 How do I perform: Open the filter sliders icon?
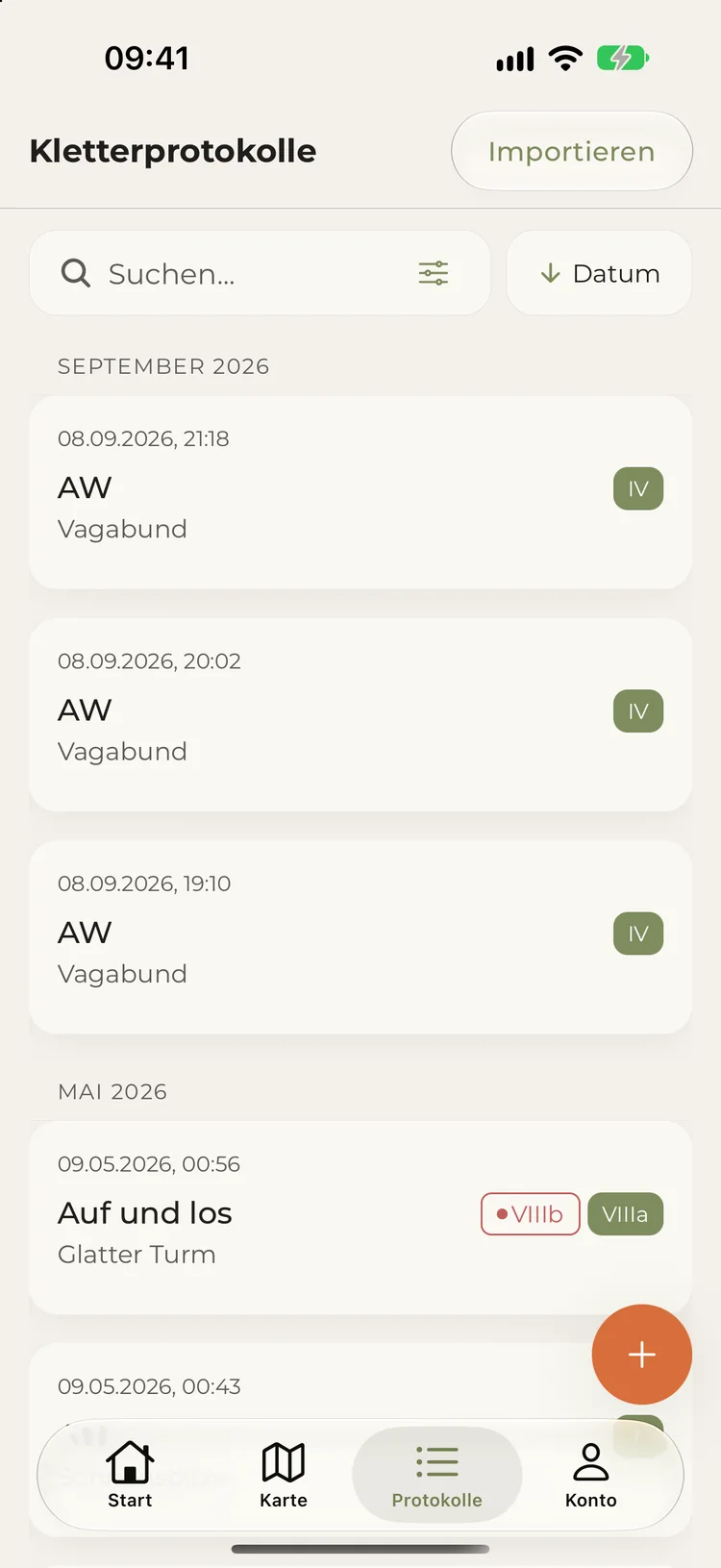[434, 273]
